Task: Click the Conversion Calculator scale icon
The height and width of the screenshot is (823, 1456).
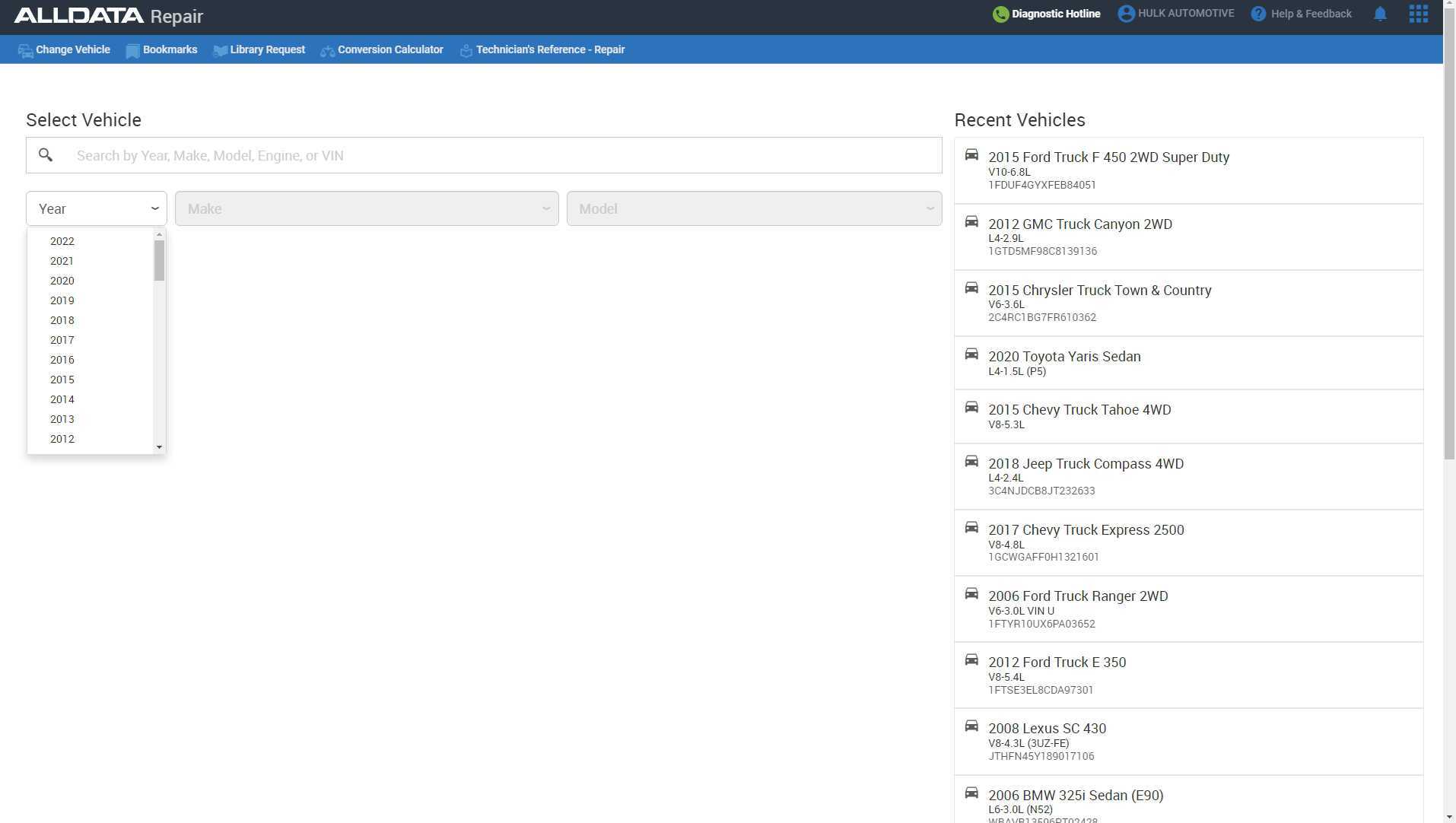Action: [x=327, y=51]
